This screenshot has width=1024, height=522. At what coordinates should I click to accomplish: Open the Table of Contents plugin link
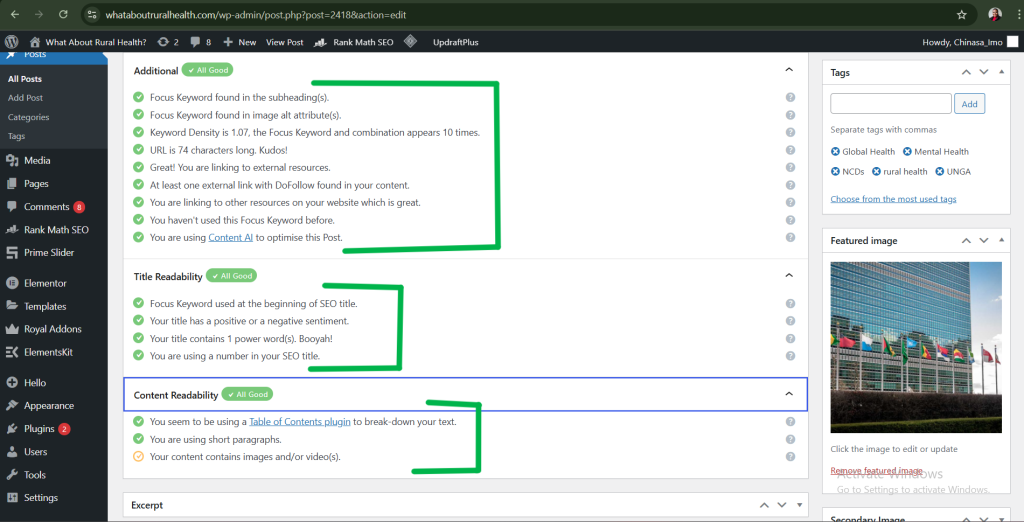tap(300, 422)
